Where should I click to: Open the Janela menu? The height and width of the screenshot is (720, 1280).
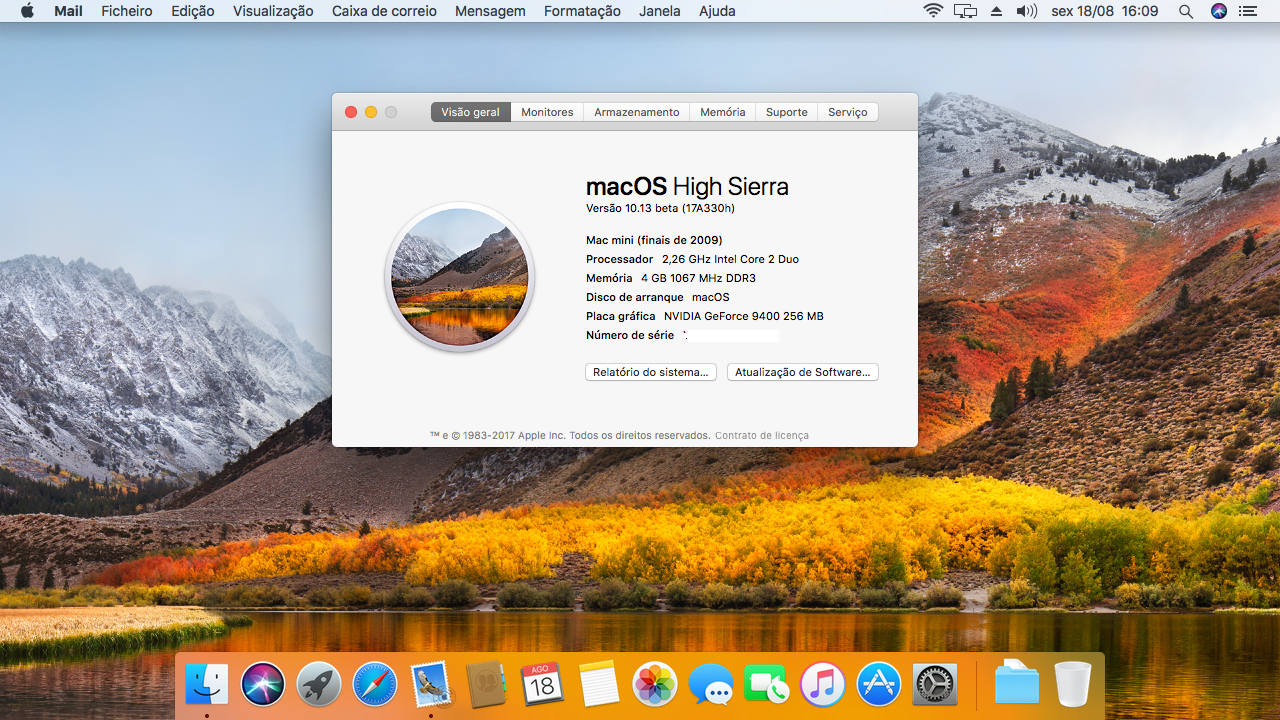(659, 11)
